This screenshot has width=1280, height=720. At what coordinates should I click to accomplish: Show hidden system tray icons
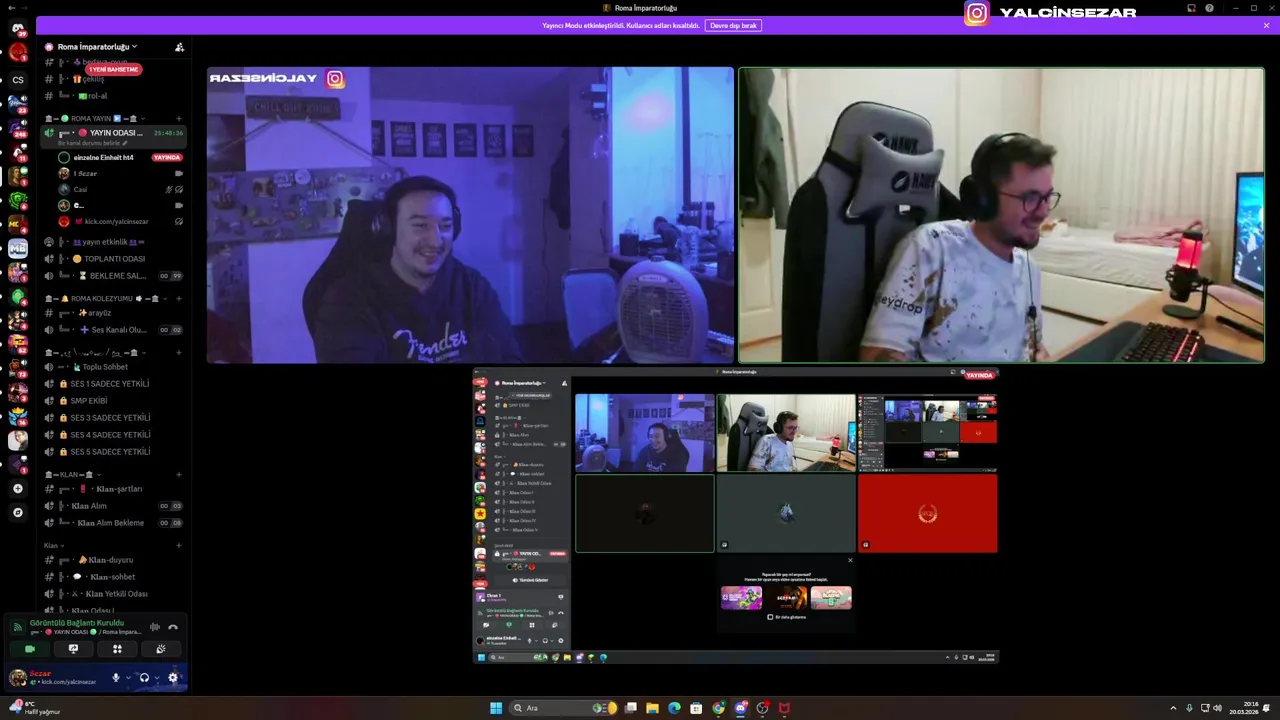(1174, 708)
